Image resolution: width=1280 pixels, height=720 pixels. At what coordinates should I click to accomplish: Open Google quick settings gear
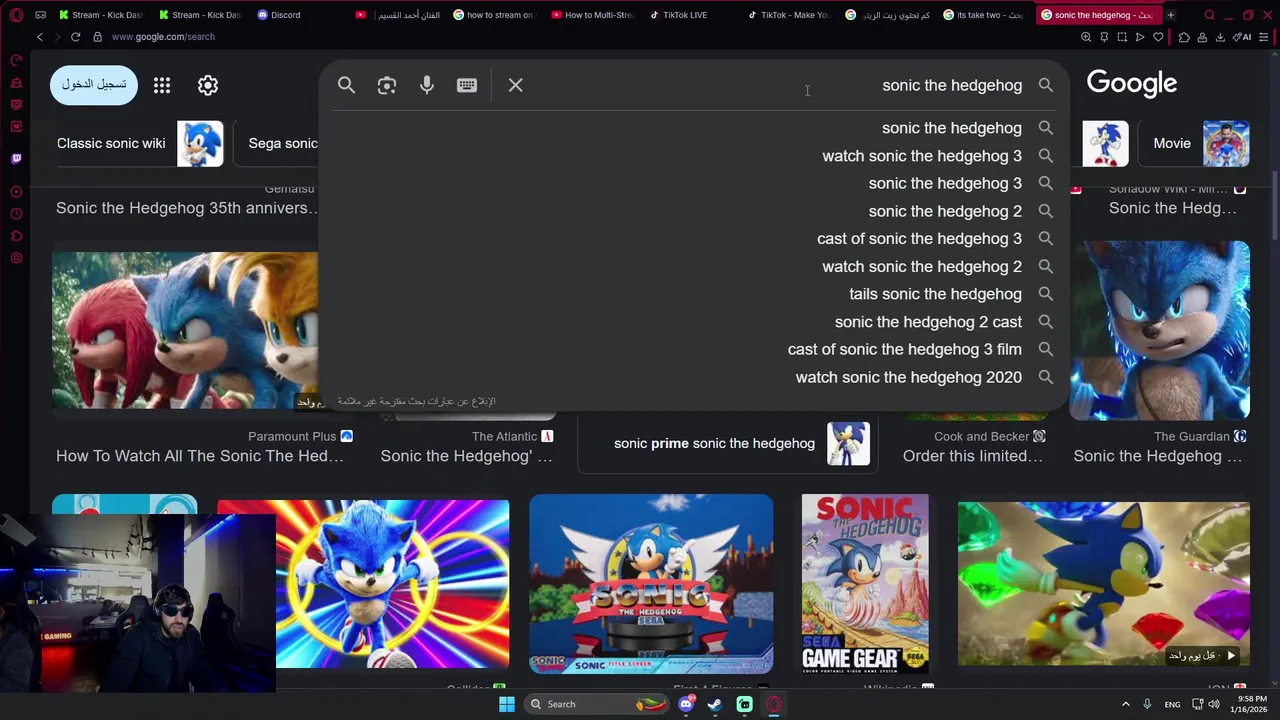(208, 86)
